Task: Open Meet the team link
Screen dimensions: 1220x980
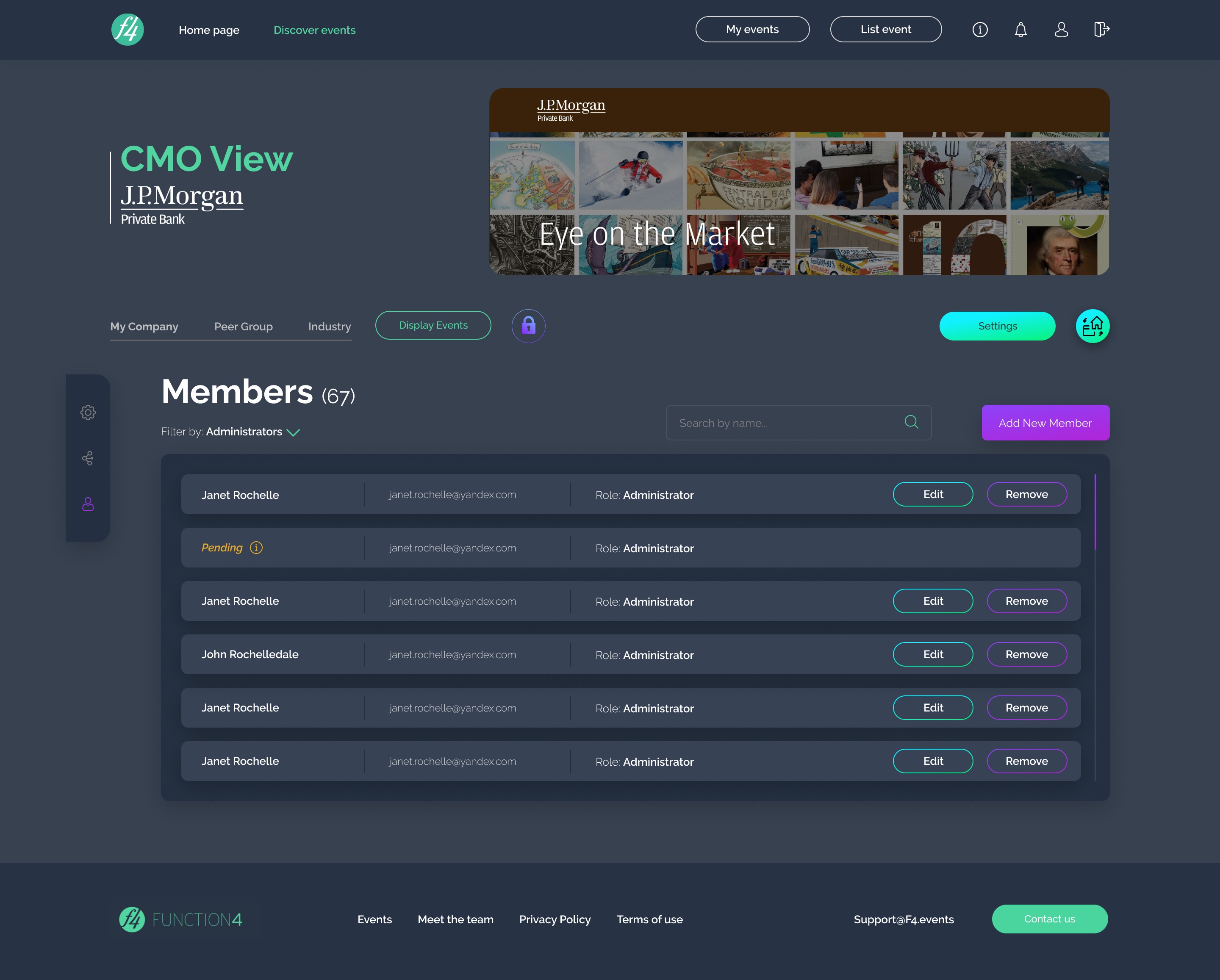Action: tap(455, 919)
